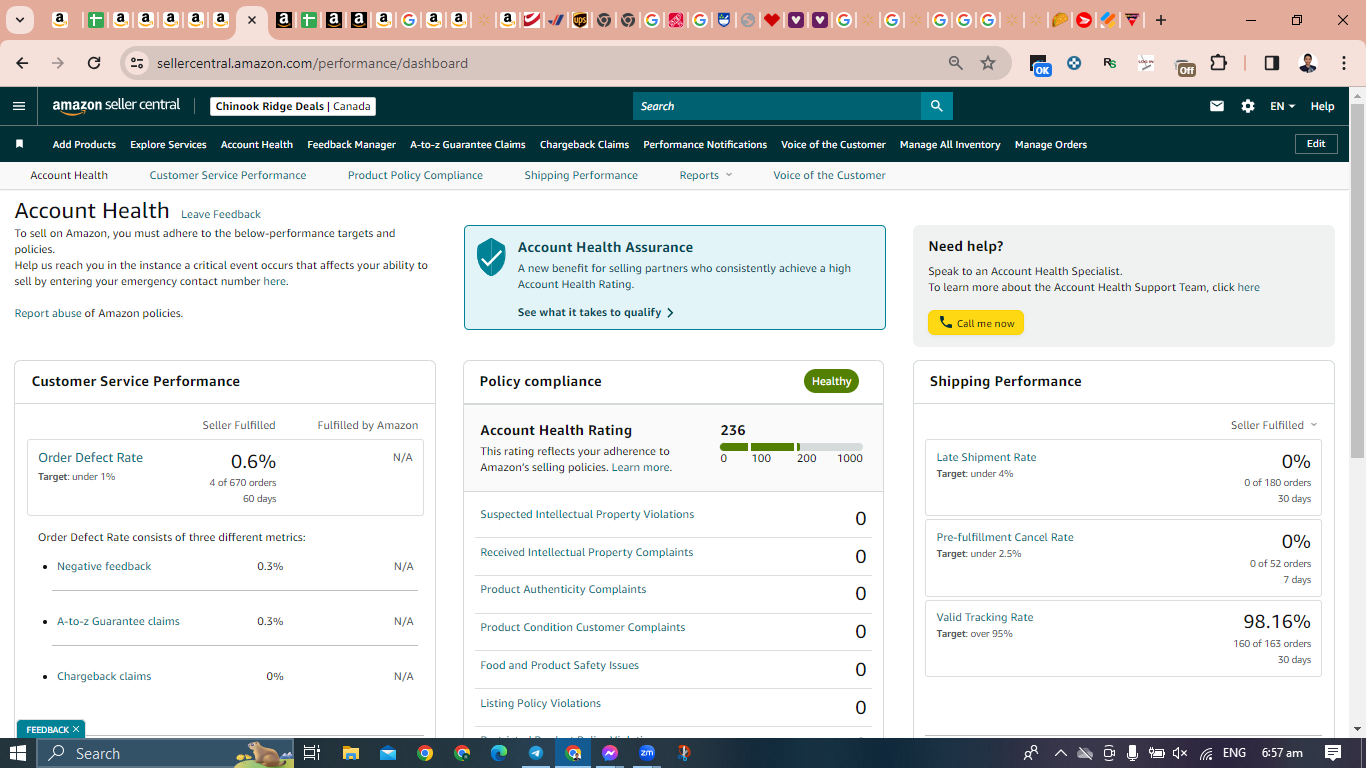This screenshot has height=768, width=1366.
Task: Close the active browser tab
Action: click(251, 20)
